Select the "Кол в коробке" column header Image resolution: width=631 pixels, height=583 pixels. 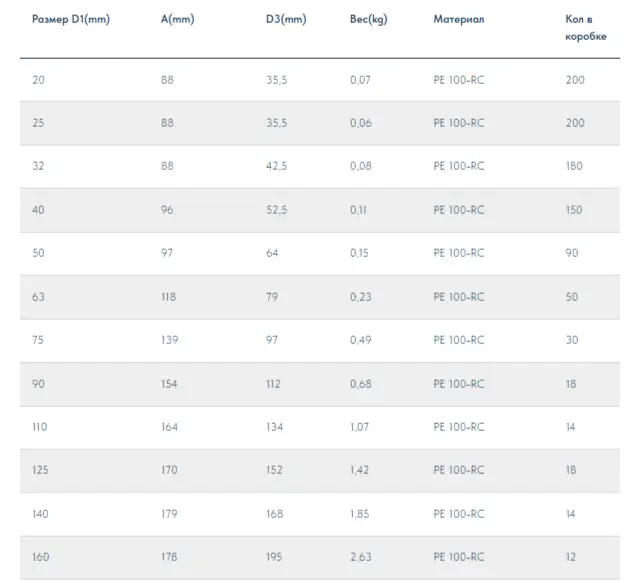pyautogui.click(x=585, y=27)
